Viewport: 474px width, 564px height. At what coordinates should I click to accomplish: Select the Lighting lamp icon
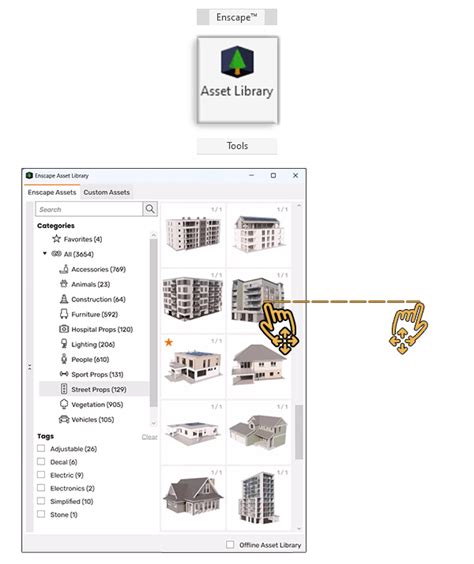[x=64, y=344]
